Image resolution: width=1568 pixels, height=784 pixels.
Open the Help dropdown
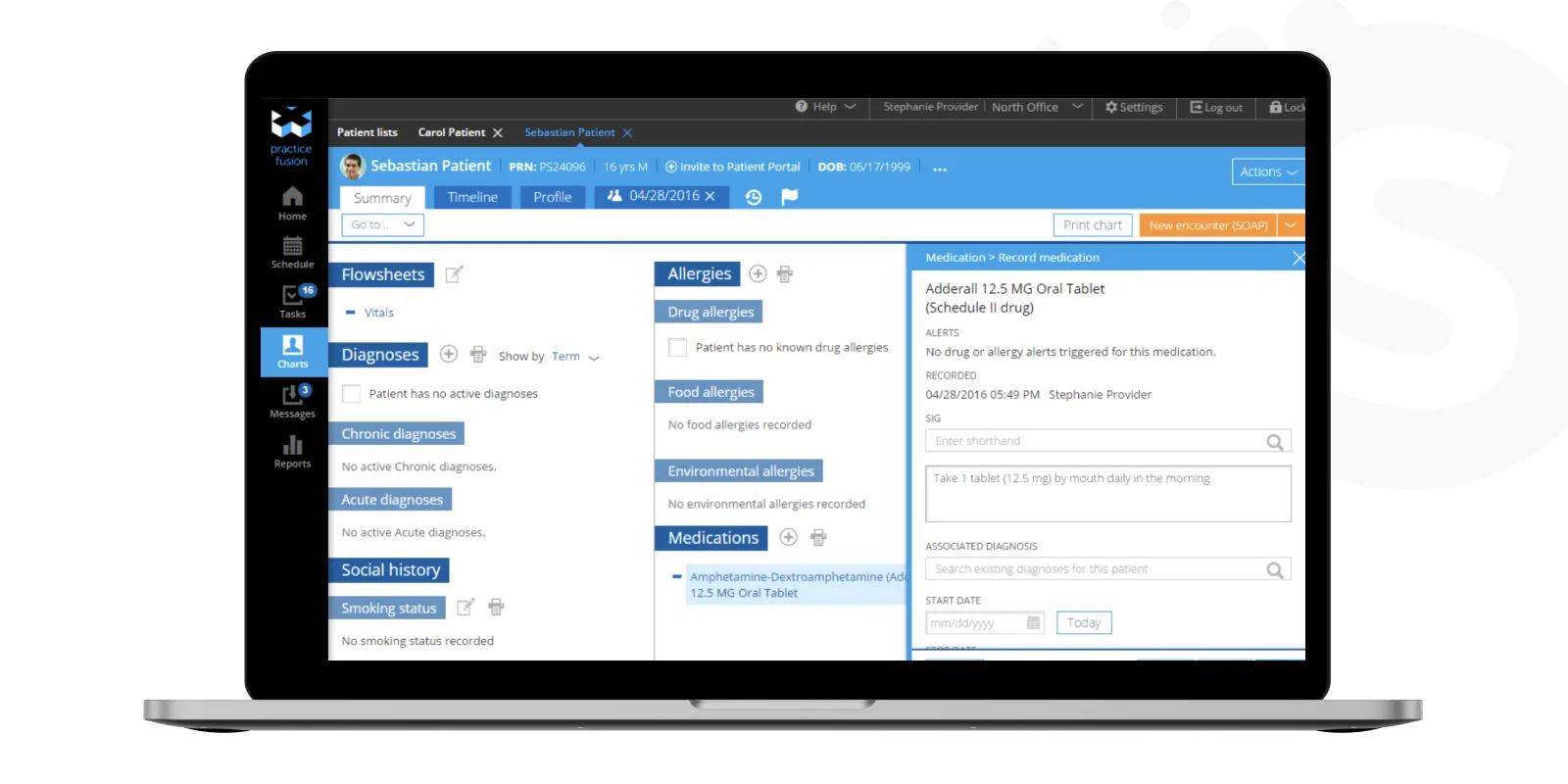coord(825,107)
